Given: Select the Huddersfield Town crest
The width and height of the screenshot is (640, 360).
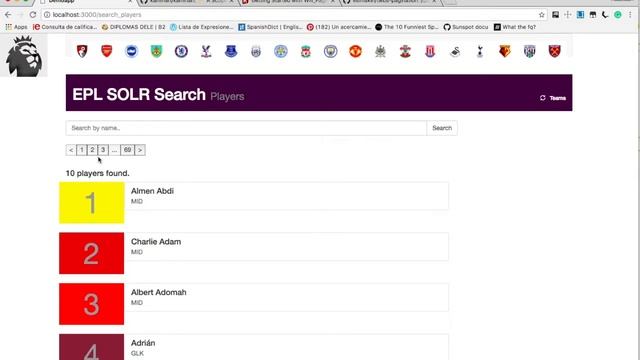Looking at the screenshot, I should [256, 51].
